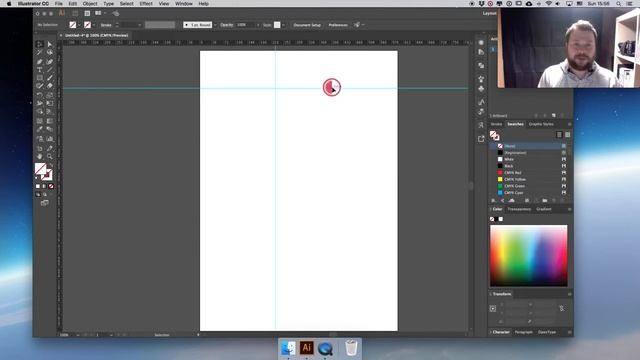Select the Column Graph tool
640x360 pixels.
point(50,139)
